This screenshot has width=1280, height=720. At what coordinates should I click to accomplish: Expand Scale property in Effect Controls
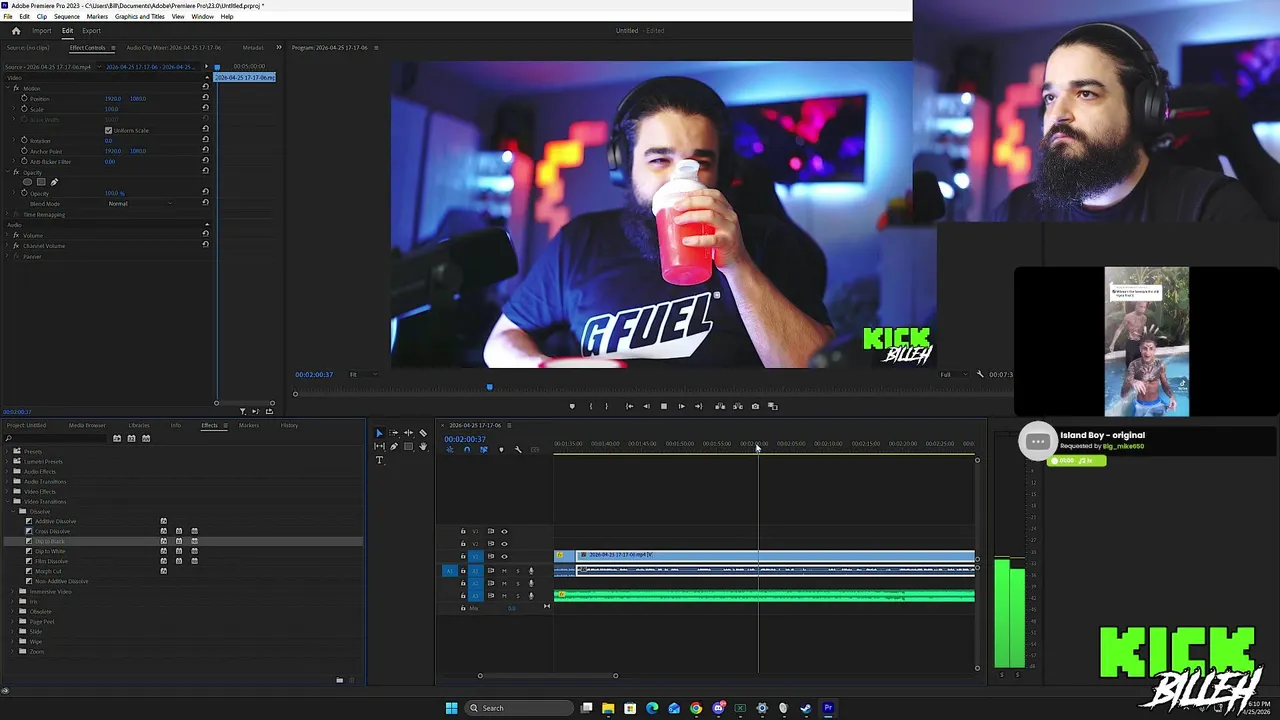tap(14, 109)
